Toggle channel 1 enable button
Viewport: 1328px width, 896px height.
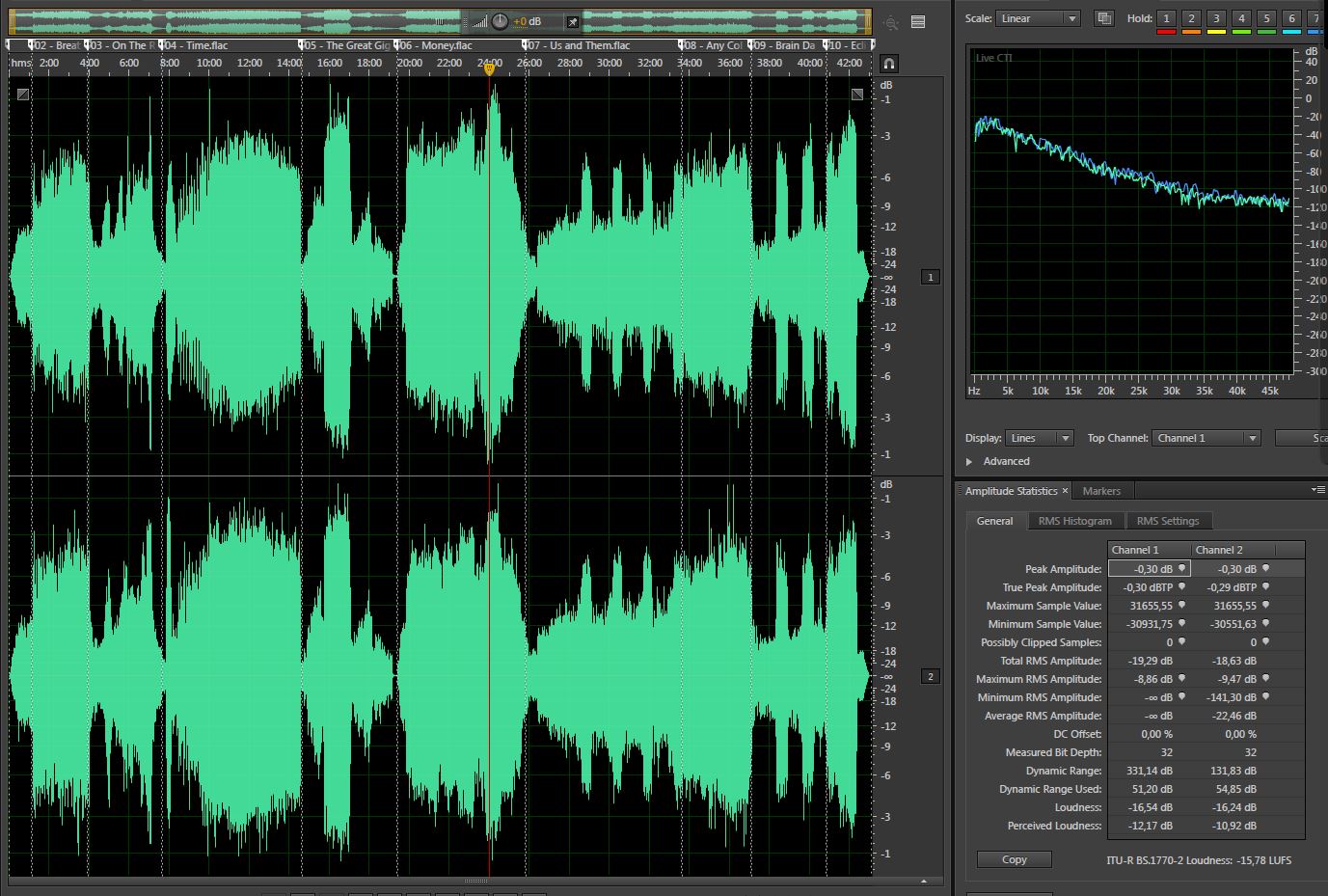pos(931,277)
